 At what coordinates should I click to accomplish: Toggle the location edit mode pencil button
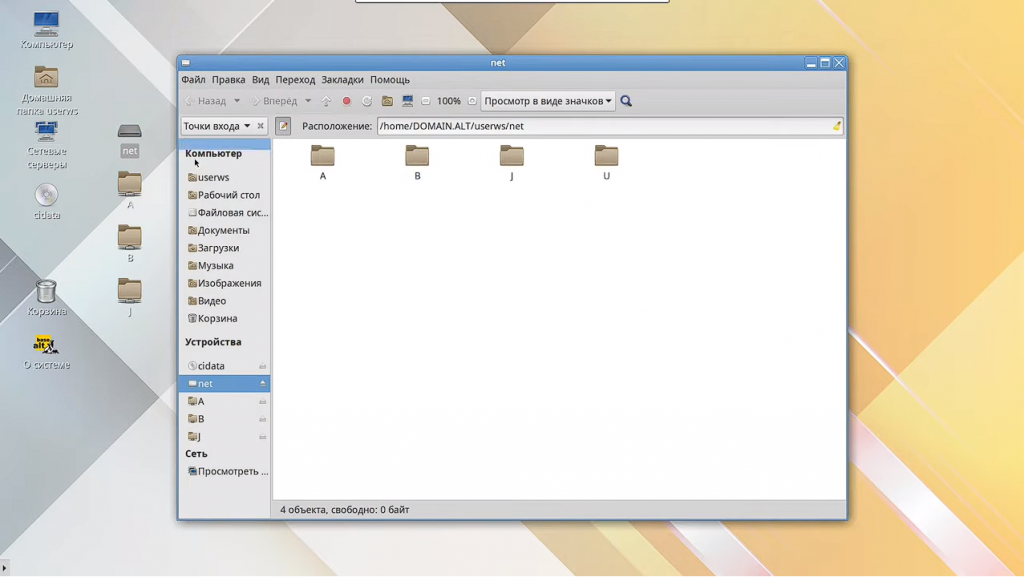pos(283,126)
